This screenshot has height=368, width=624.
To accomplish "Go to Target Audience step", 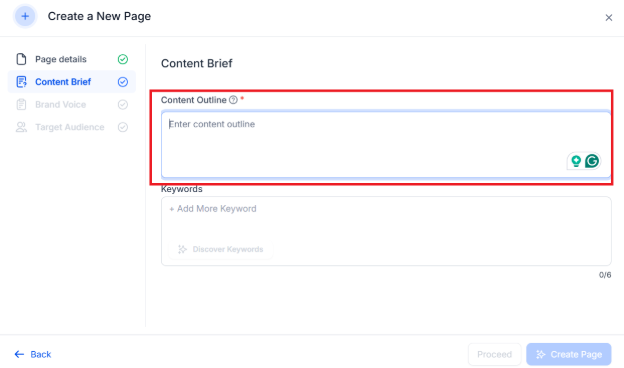I will (72, 127).
